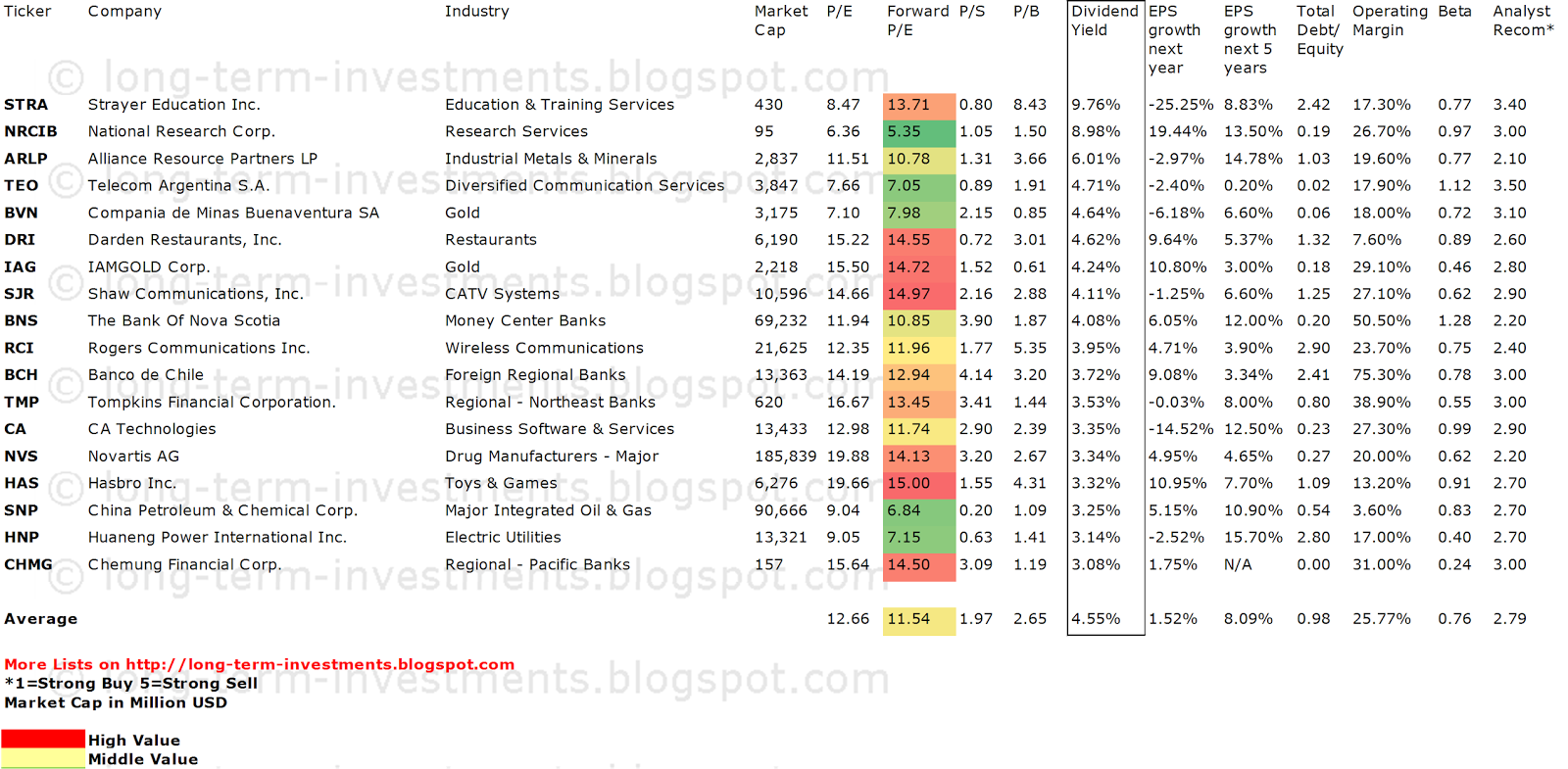
Task: Click the red High Value legend swatch
Action: (43, 740)
